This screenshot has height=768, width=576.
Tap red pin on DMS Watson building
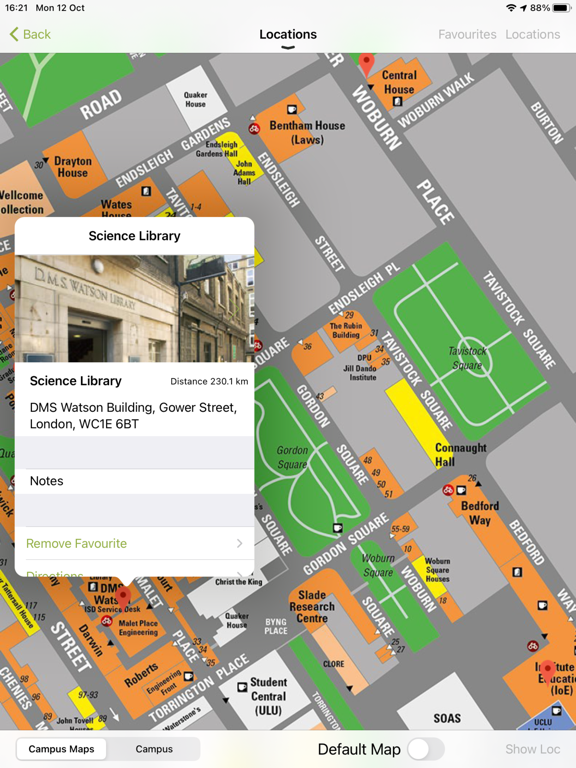[x=123, y=599]
